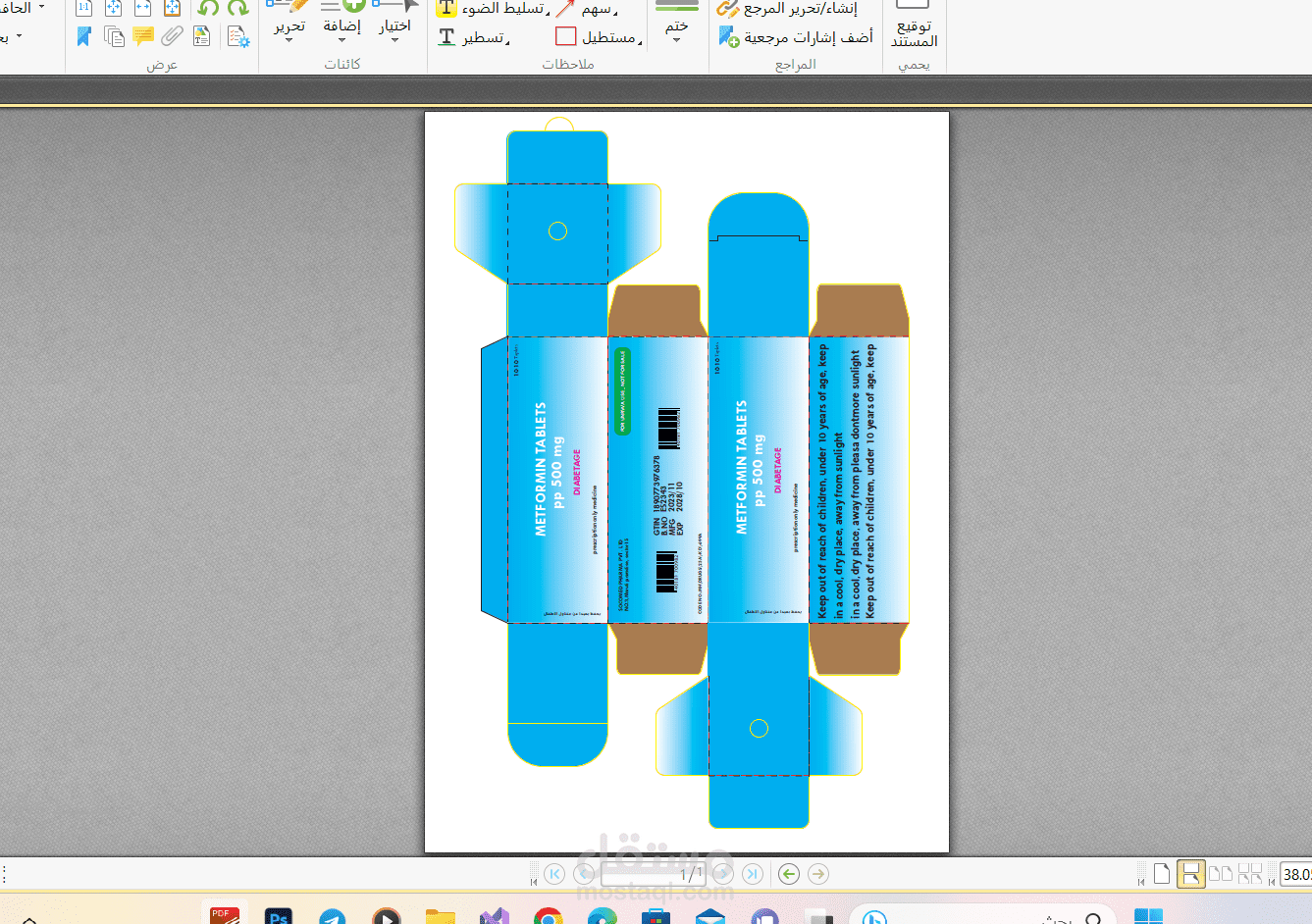1312x924 pixels.
Task: Click the zoom percentage field 38.0
Action: click(x=1296, y=874)
